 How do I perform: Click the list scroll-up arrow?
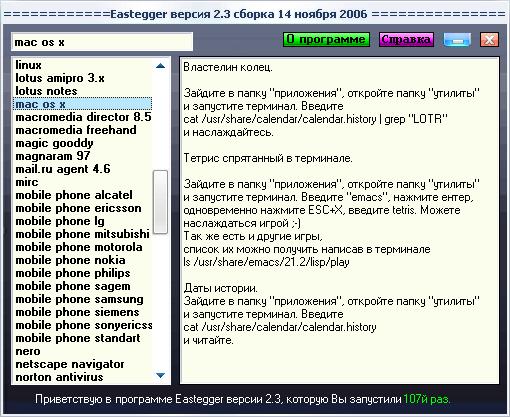[x=160, y=66]
